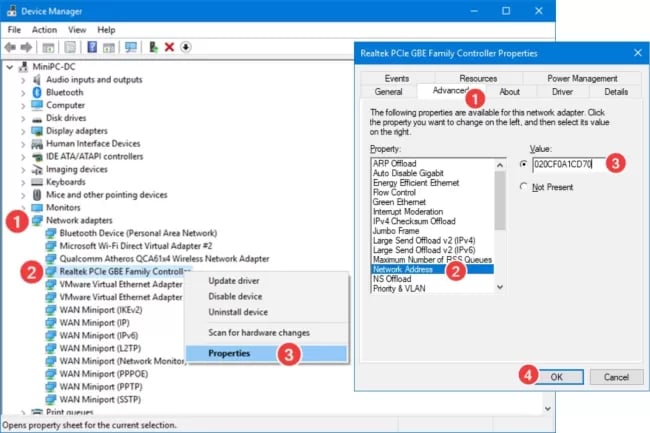Click Cancel in the Properties dialog
The width and height of the screenshot is (650, 433).
click(x=616, y=377)
